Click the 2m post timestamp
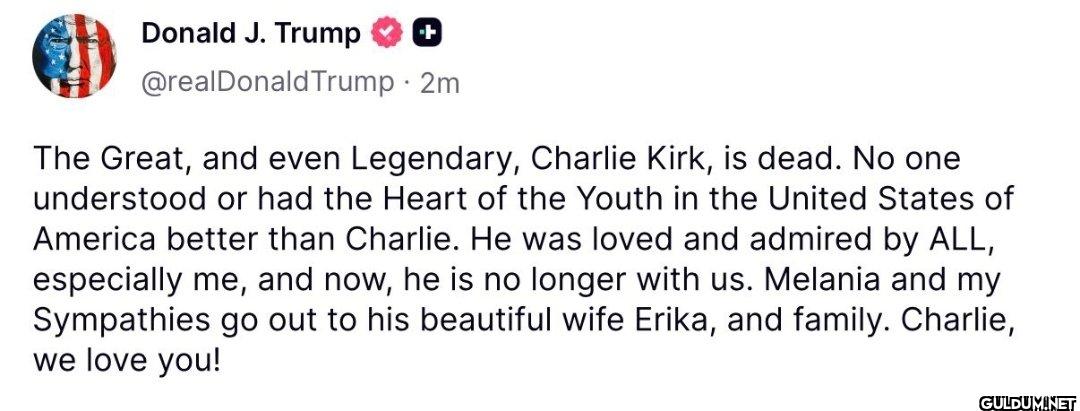The image size is (1080, 411). tap(440, 83)
